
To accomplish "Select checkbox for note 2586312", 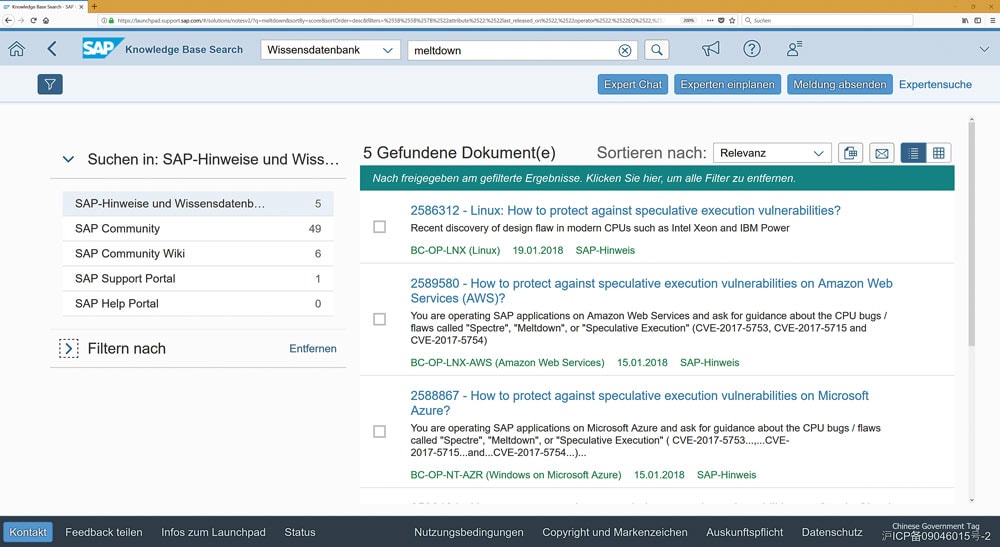I will [379, 227].
